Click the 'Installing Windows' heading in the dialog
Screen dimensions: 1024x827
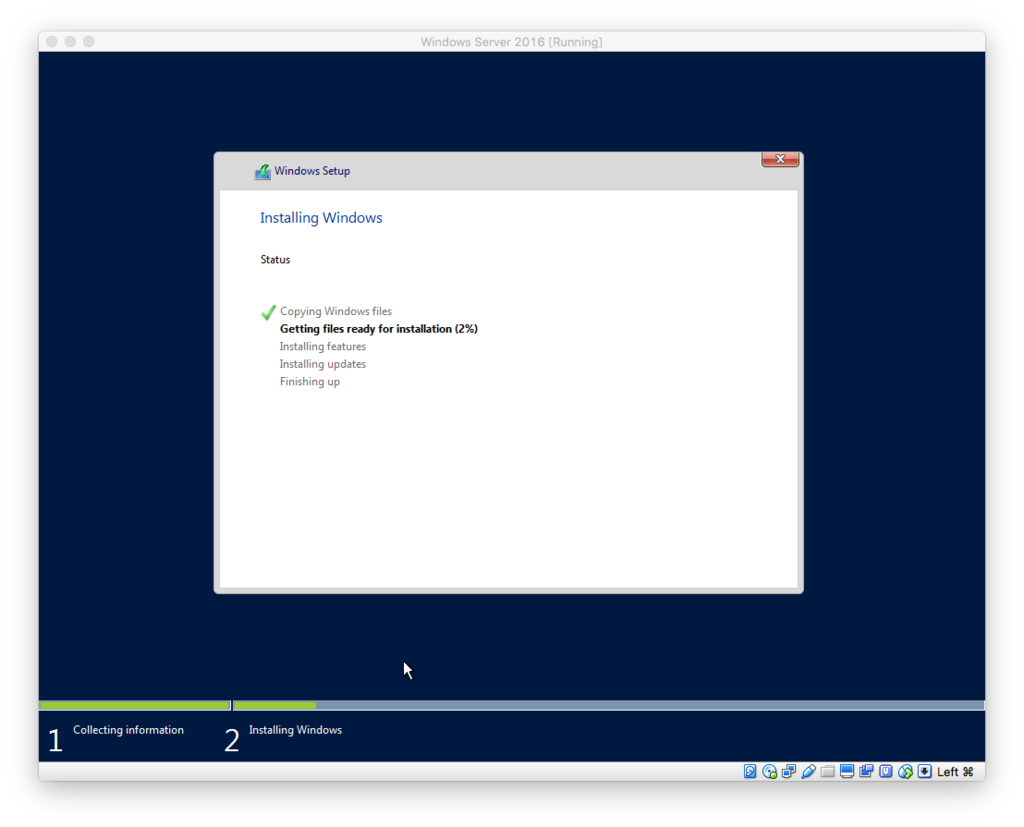pyautogui.click(x=321, y=218)
